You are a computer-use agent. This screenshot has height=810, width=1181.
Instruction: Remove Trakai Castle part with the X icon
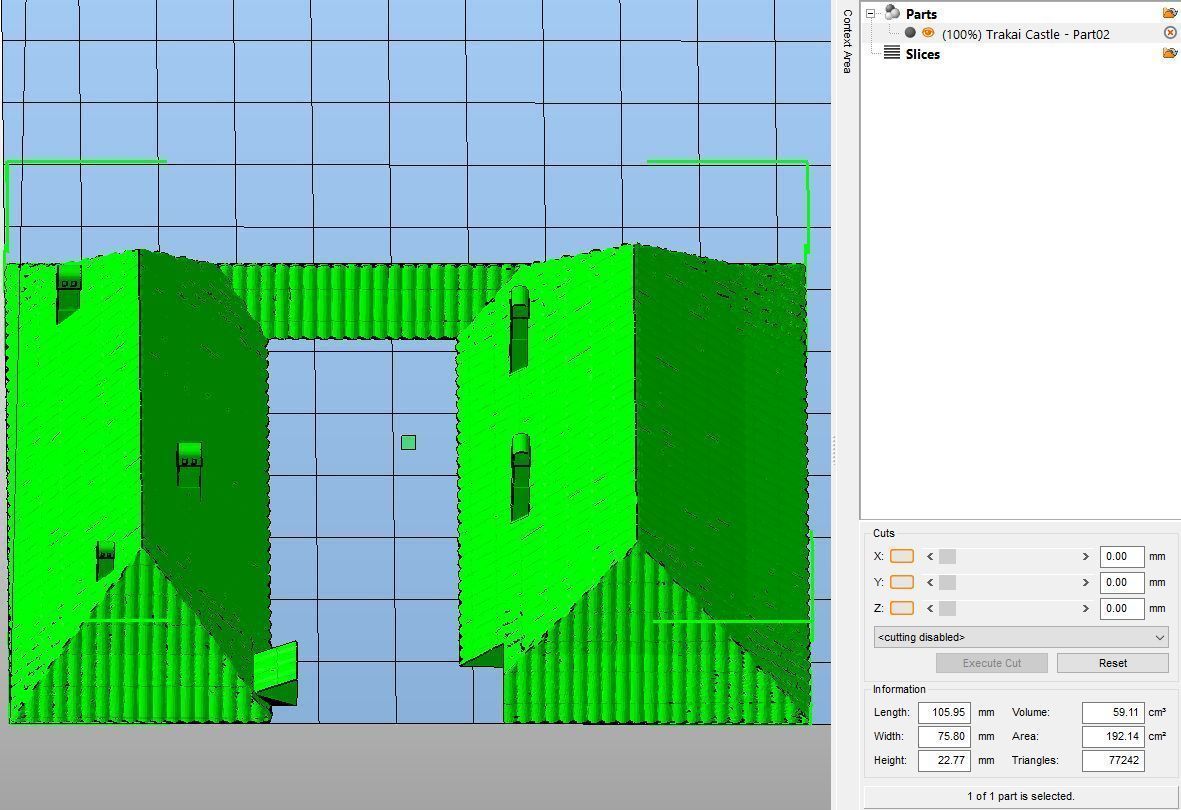tap(1170, 32)
